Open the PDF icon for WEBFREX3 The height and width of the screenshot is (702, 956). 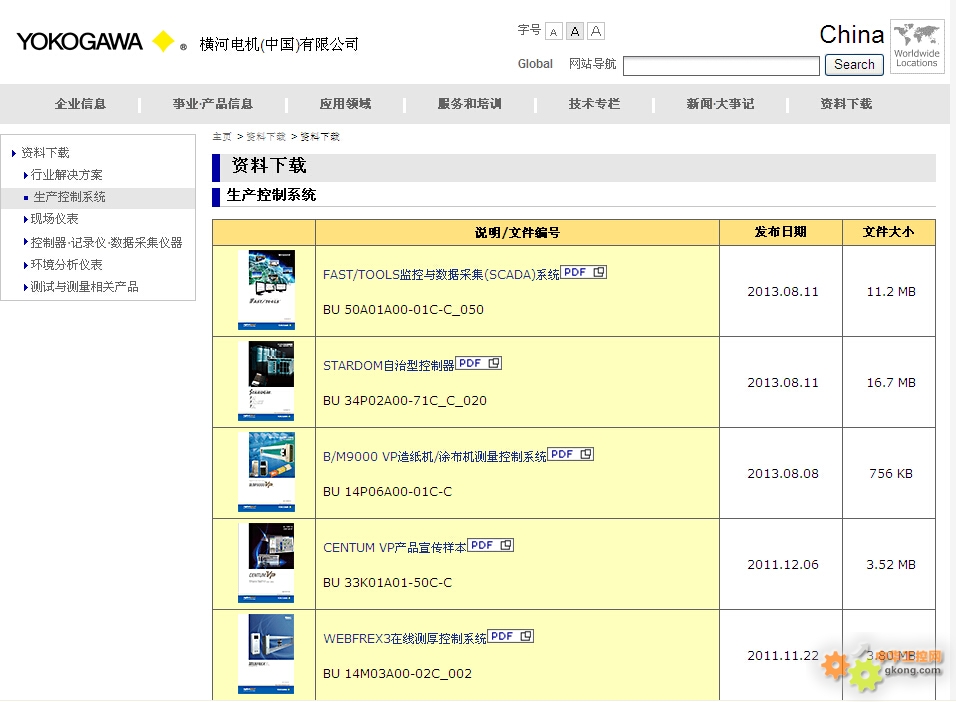511,636
